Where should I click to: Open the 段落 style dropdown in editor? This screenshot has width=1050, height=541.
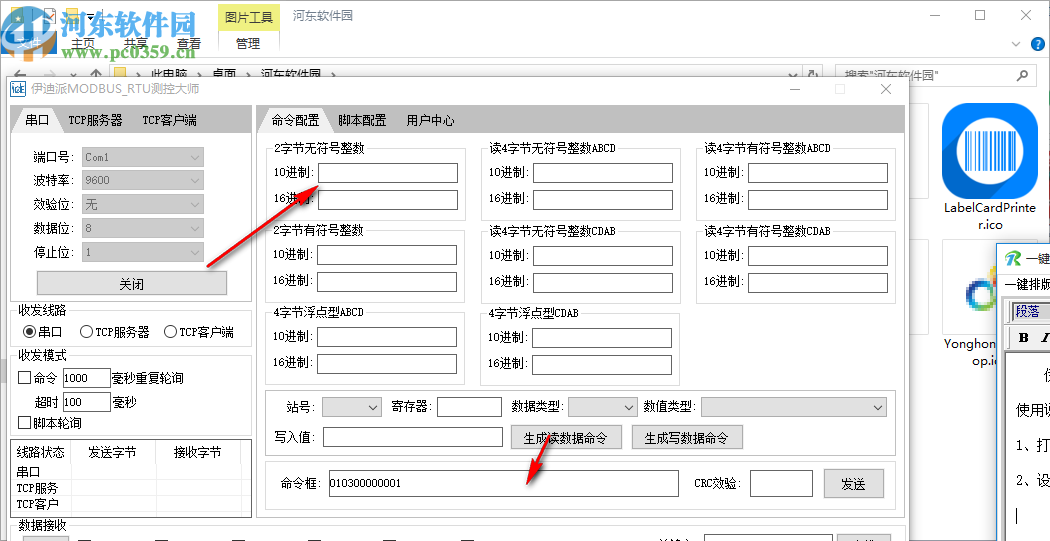click(x=1031, y=311)
